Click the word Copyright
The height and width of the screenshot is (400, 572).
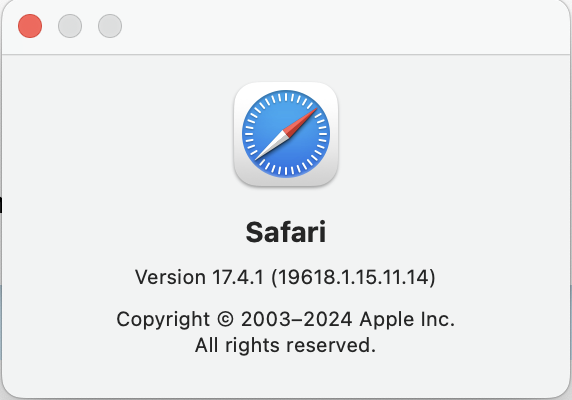(x=163, y=319)
